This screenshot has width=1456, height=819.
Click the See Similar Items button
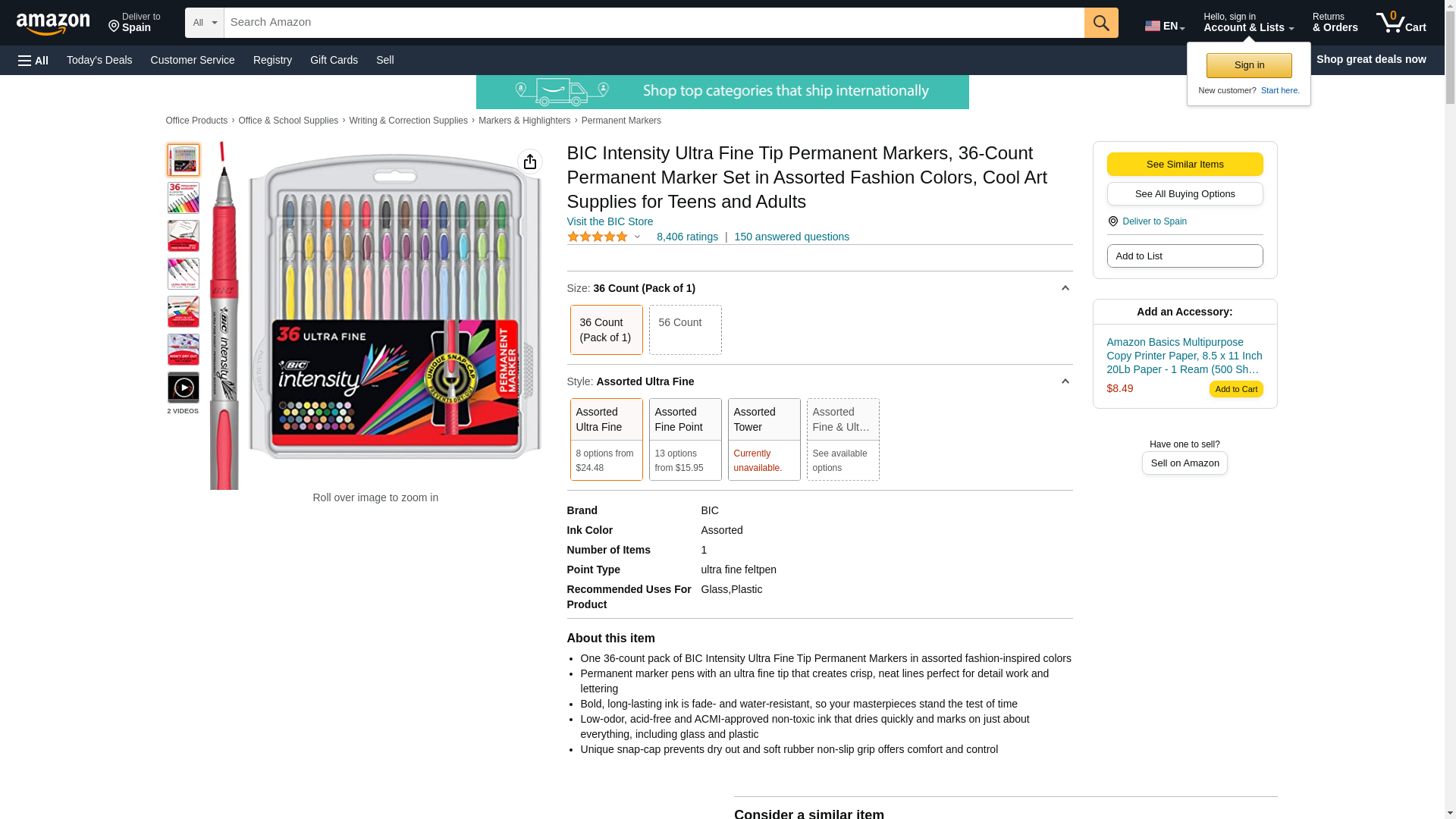[x=1185, y=165]
